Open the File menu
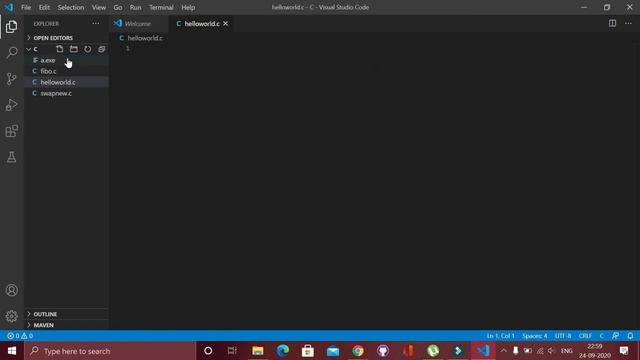 coord(26,7)
